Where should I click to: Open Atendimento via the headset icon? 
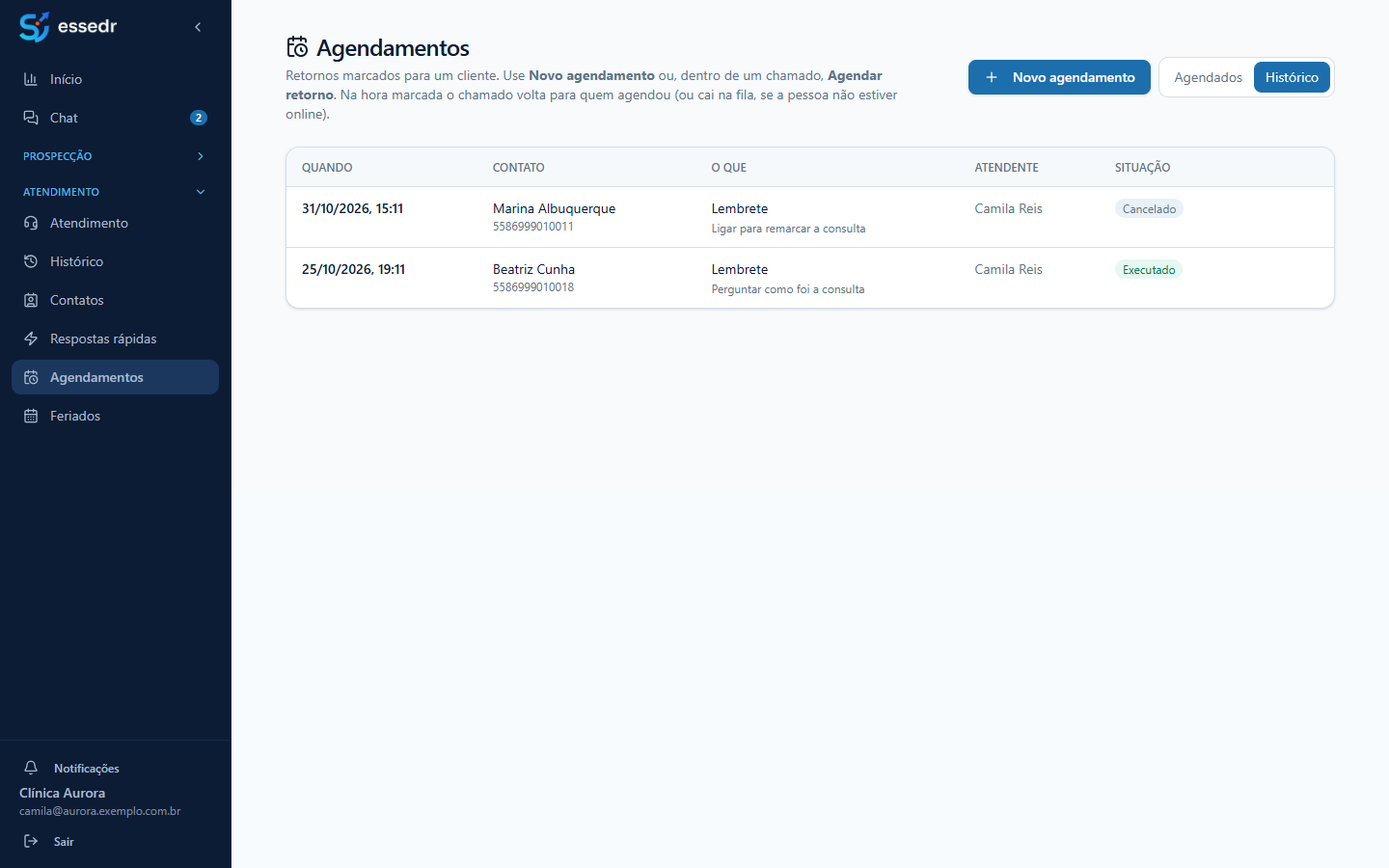31,223
